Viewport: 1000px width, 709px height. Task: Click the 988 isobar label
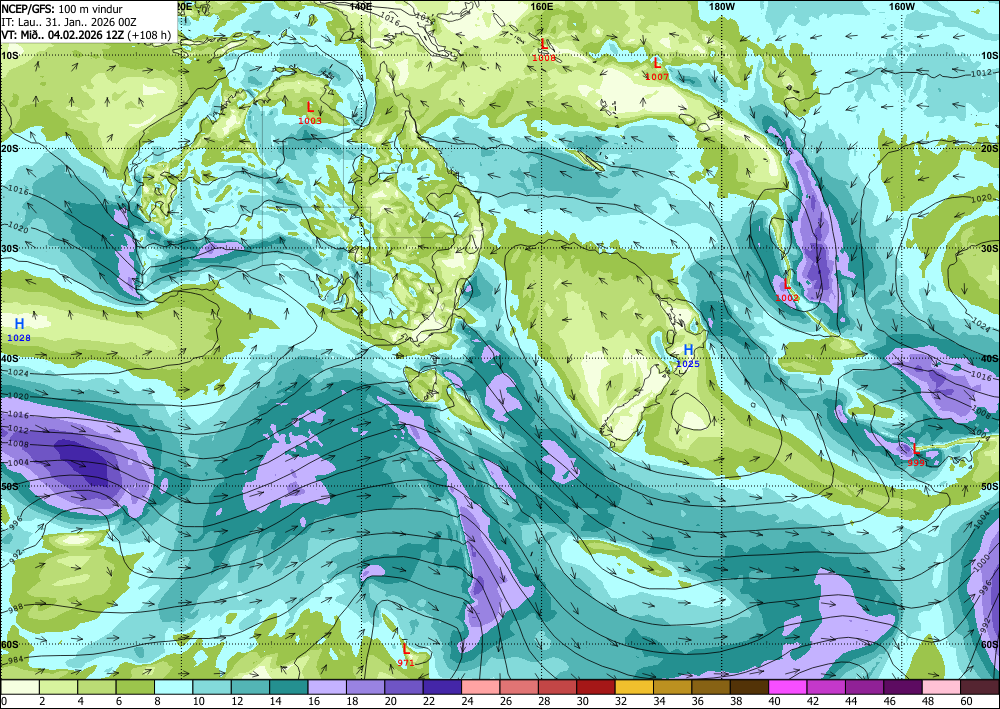tap(16, 610)
